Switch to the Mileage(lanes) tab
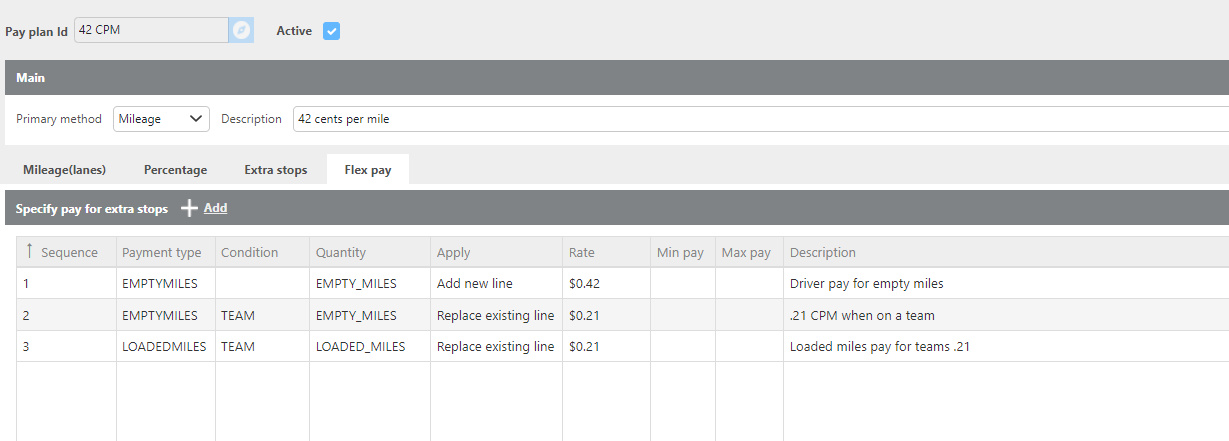The width and height of the screenshot is (1229, 441). point(64,170)
